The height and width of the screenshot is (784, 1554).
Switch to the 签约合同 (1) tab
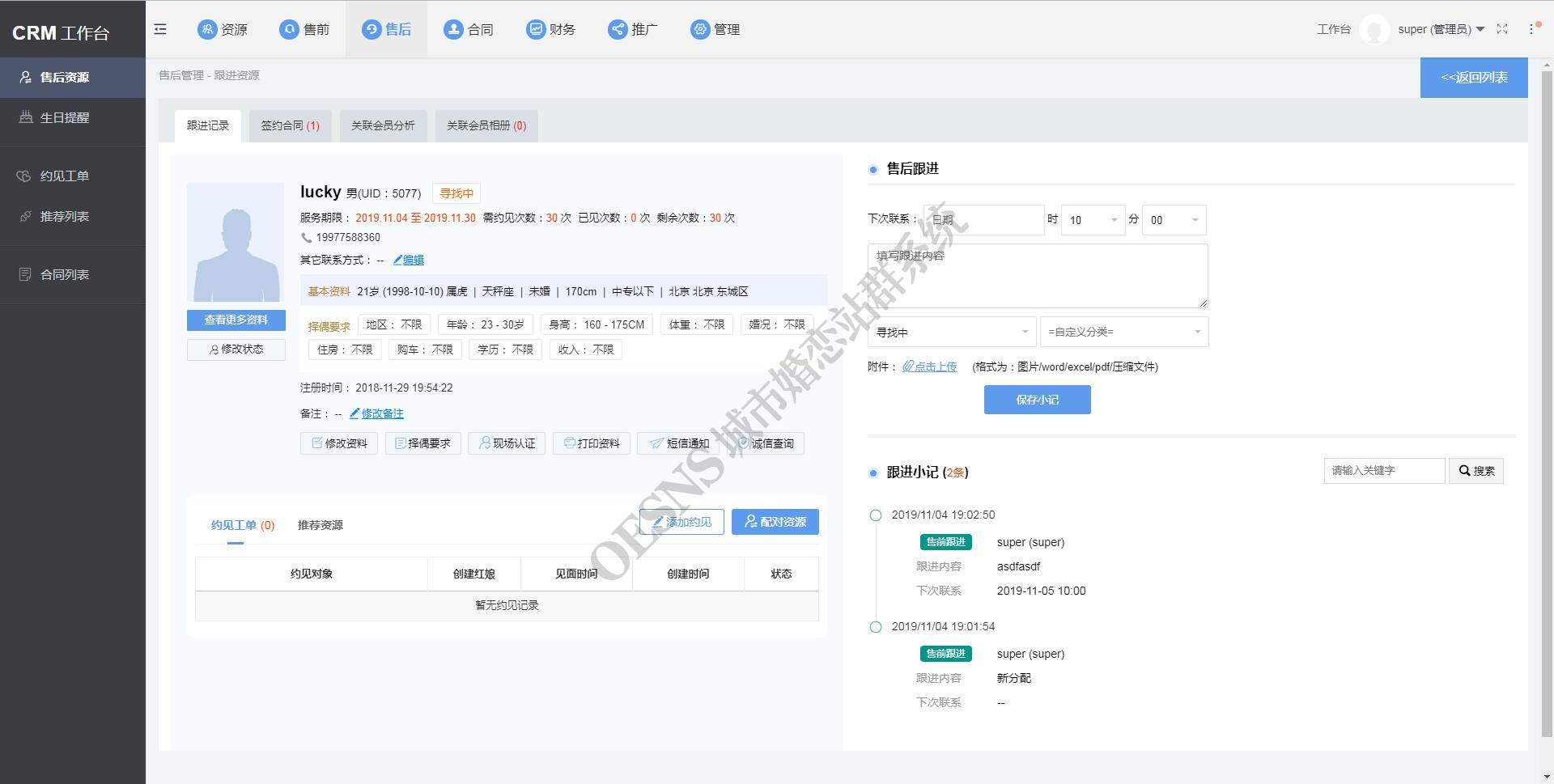coord(290,126)
